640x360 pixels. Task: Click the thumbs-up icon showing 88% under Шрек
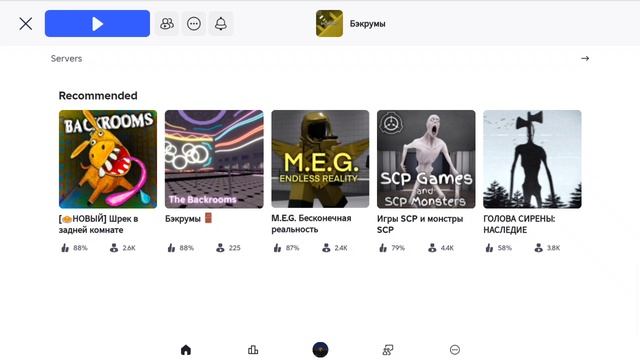point(65,248)
